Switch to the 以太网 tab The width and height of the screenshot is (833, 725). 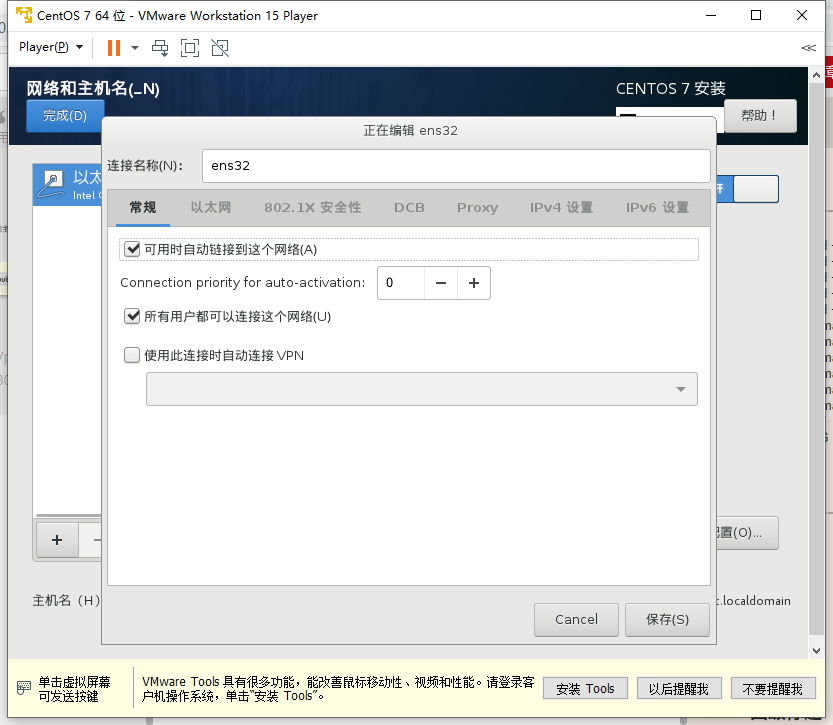210,207
